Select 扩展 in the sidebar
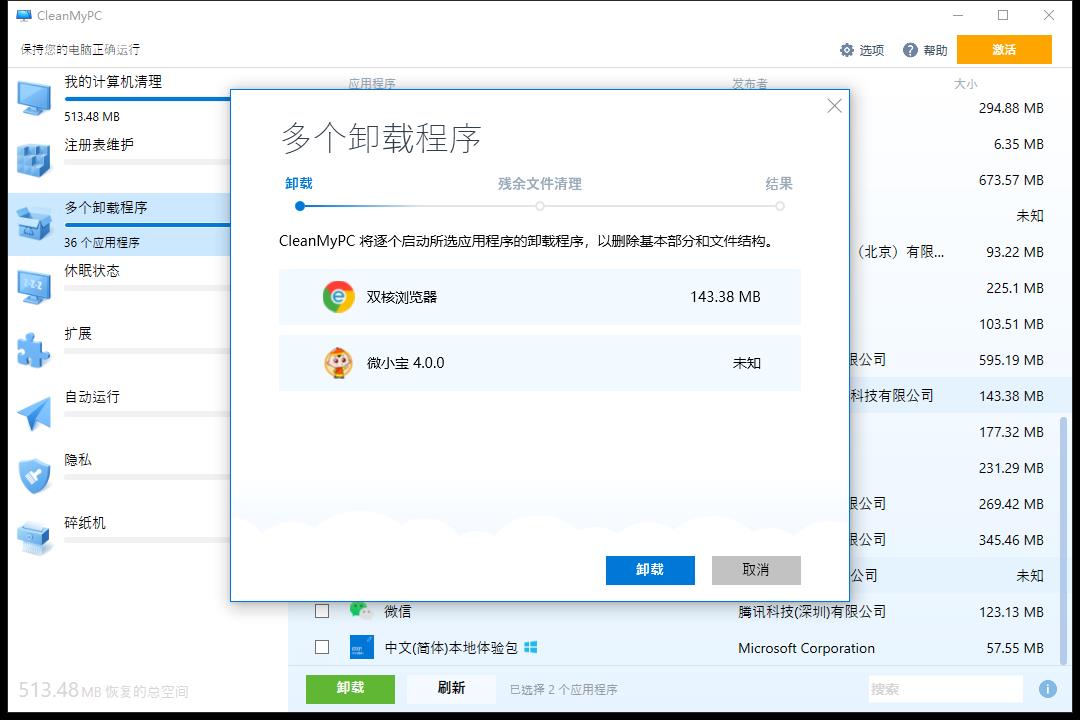 (x=78, y=334)
